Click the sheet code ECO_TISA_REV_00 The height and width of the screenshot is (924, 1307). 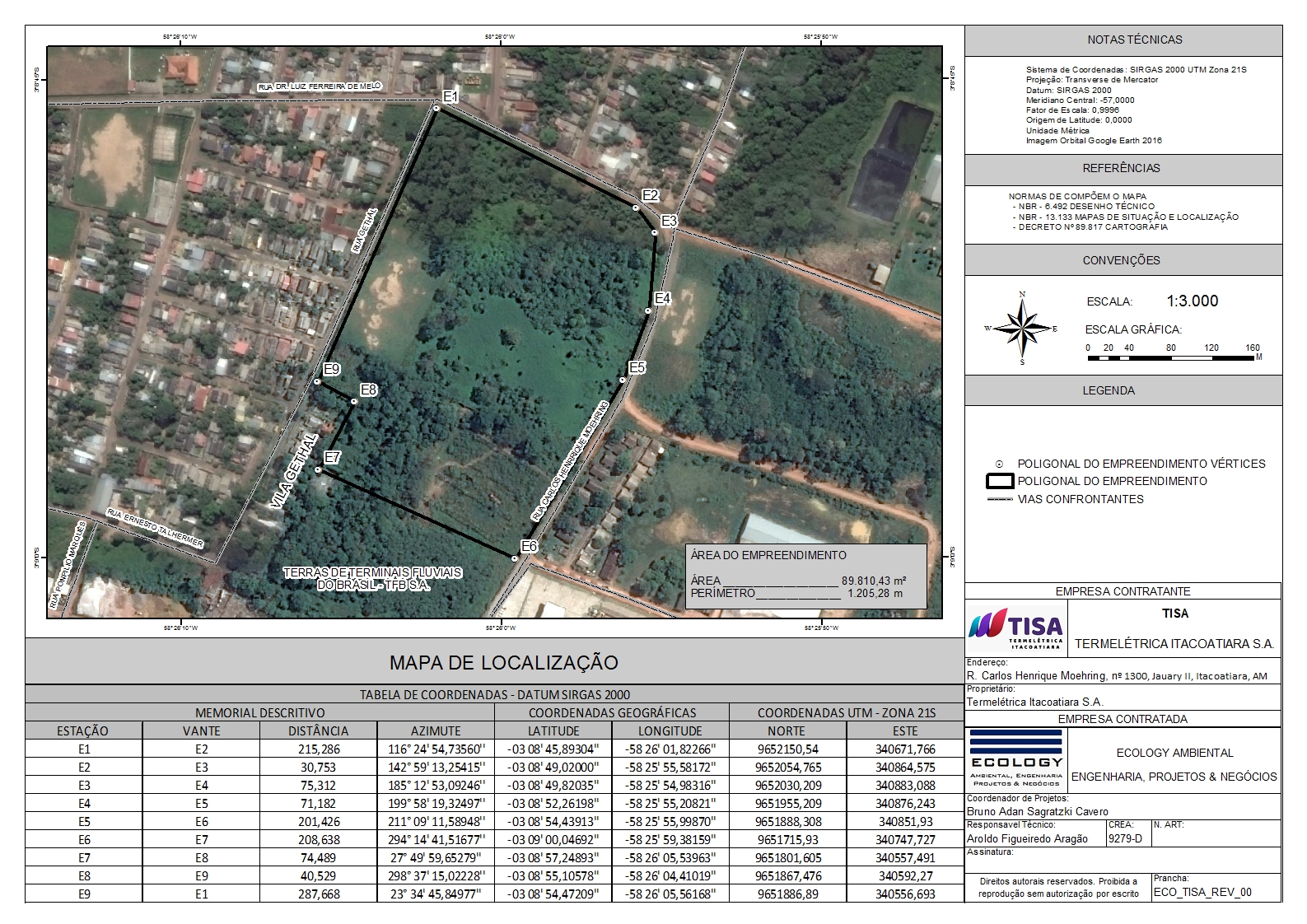point(1202,892)
